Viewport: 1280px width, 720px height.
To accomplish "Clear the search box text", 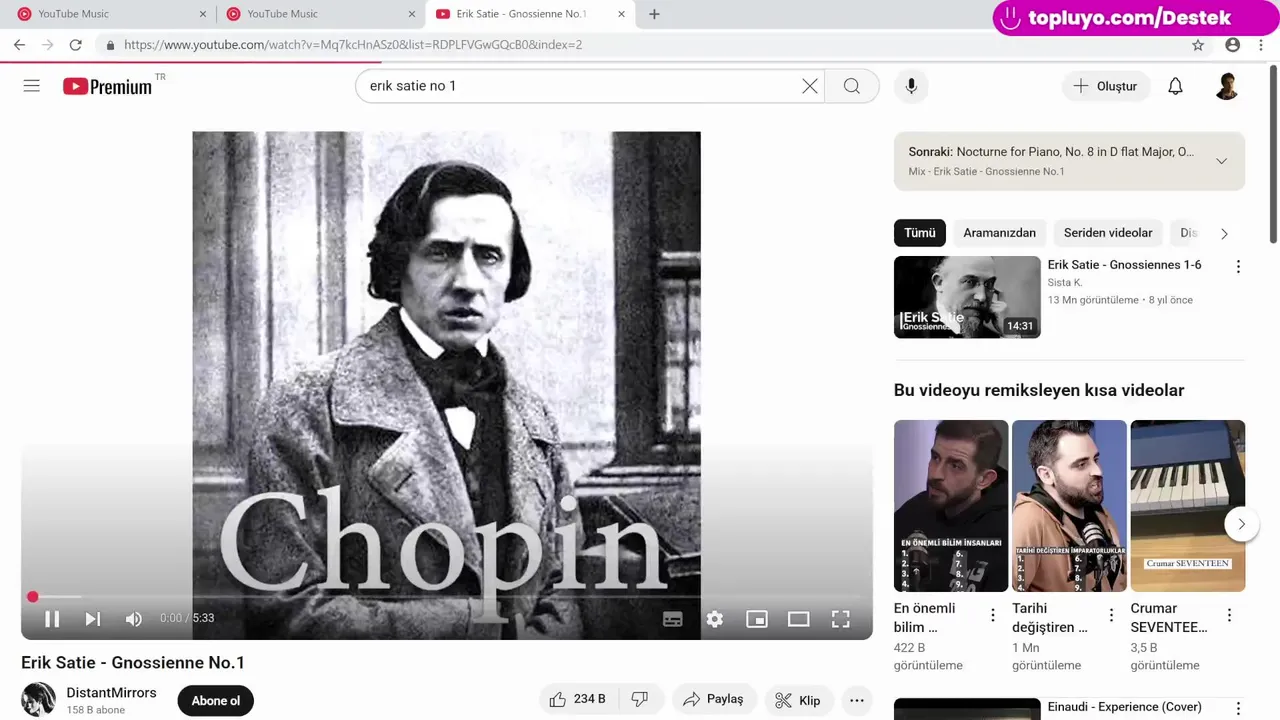I will [x=810, y=86].
